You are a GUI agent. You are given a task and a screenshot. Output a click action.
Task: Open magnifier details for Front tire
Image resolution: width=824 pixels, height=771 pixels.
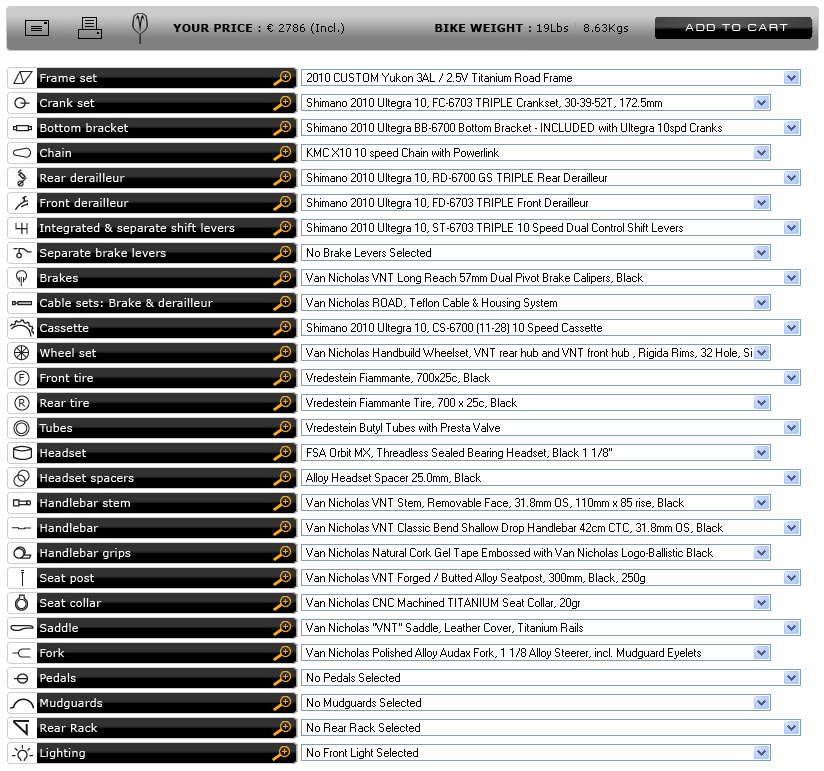283,378
